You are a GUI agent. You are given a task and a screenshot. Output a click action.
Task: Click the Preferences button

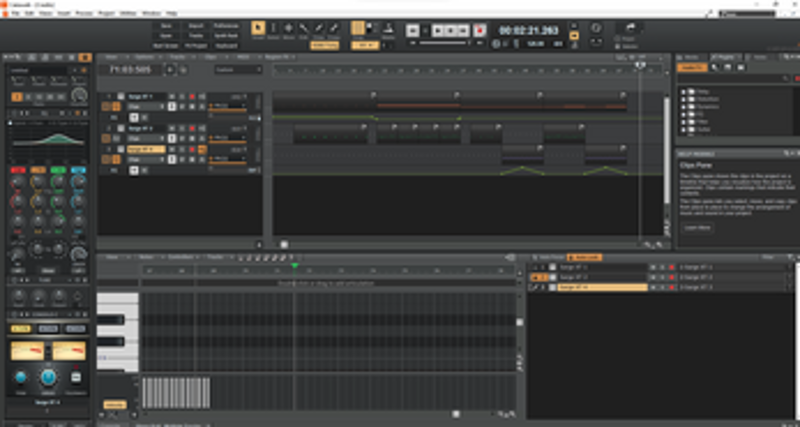point(226,26)
